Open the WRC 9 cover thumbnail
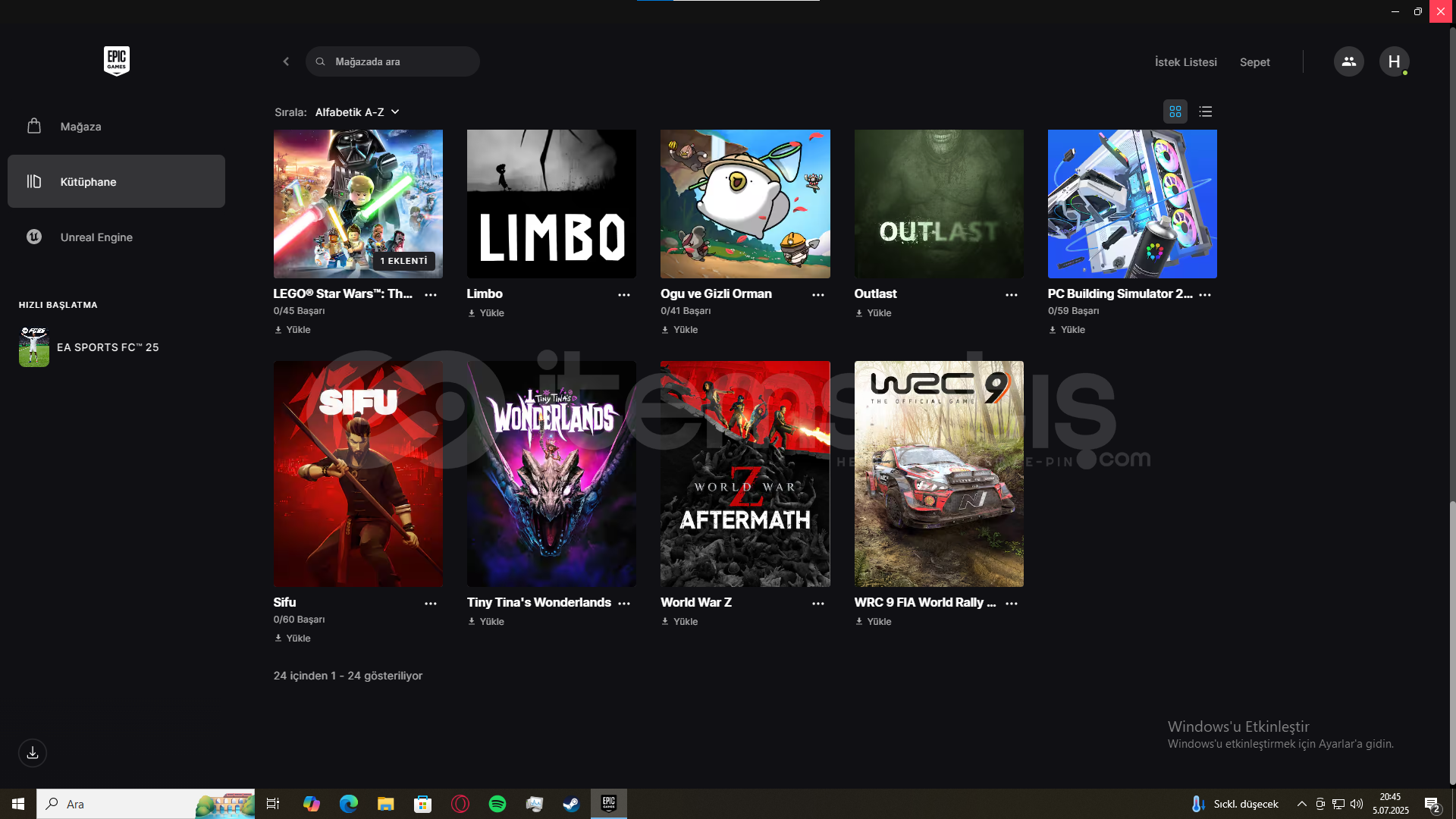Screen dimensions: 1456x819 pyautogui.click(x=939, y=474)
